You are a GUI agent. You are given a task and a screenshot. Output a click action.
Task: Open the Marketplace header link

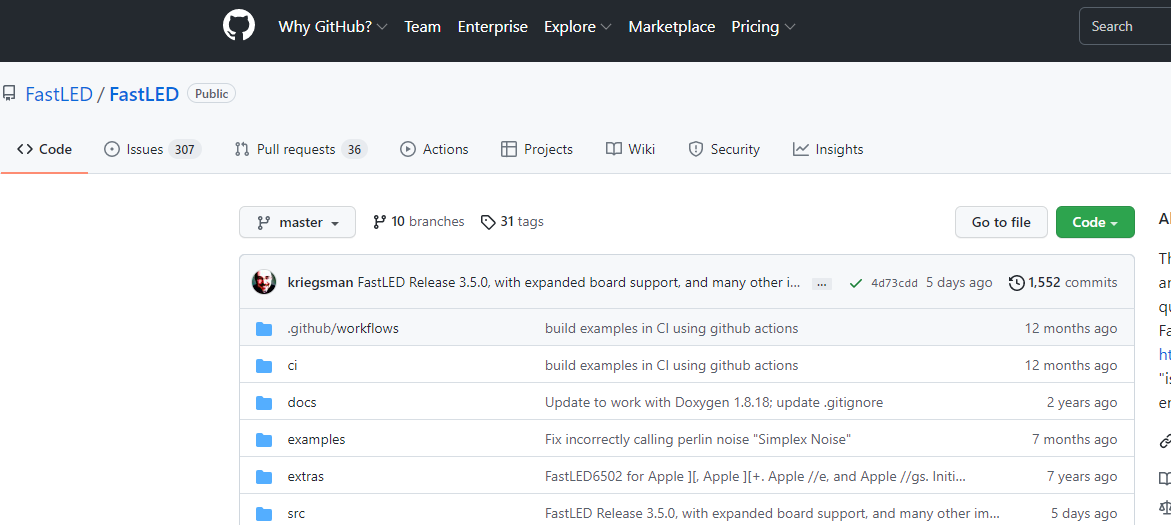[671, 27]
